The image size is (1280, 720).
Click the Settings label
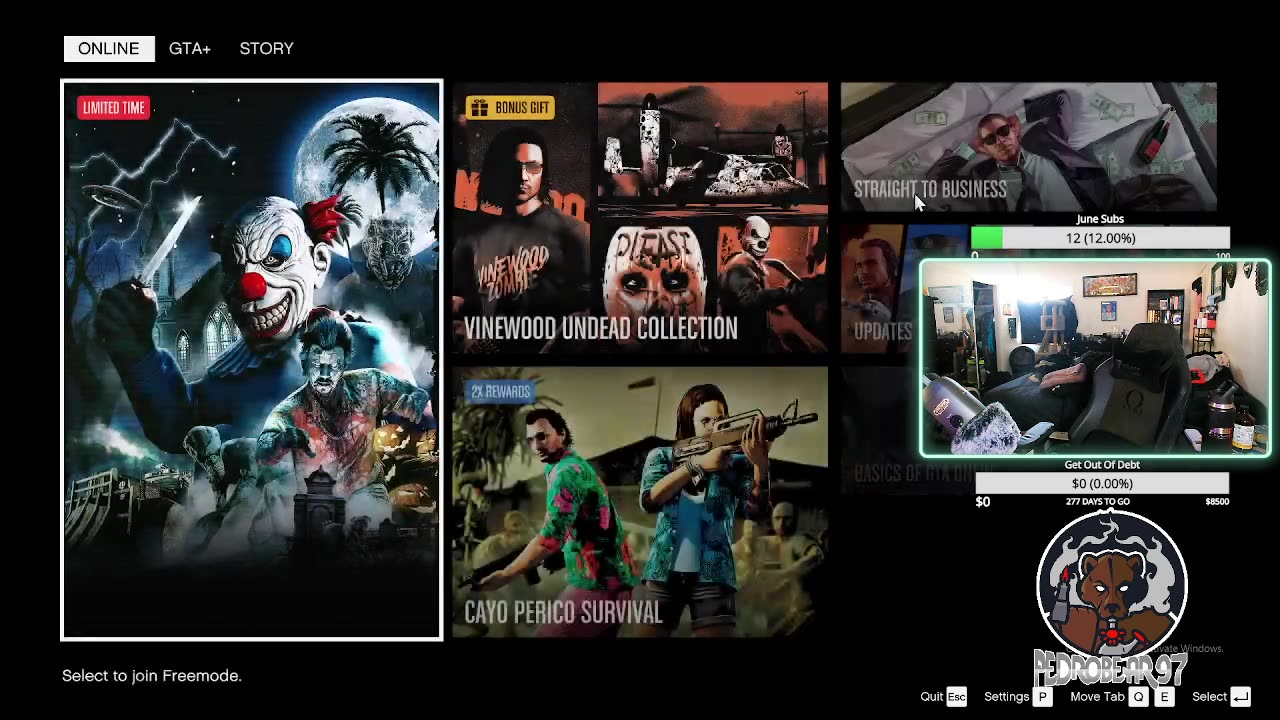[x=1006, y=696]
